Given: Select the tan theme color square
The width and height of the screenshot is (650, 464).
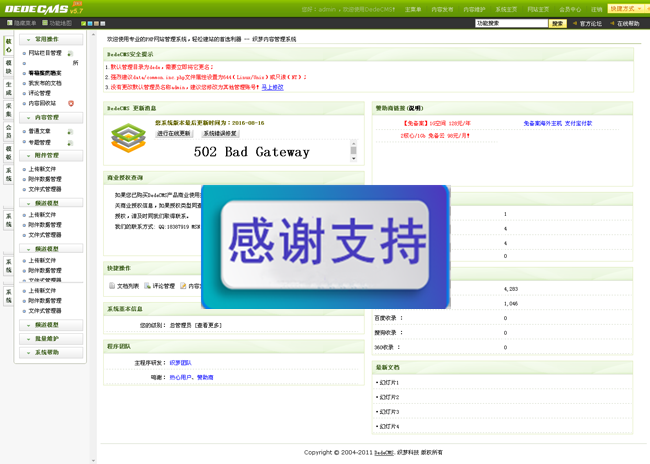Looking at the screenshot, I should pos(97,24).
